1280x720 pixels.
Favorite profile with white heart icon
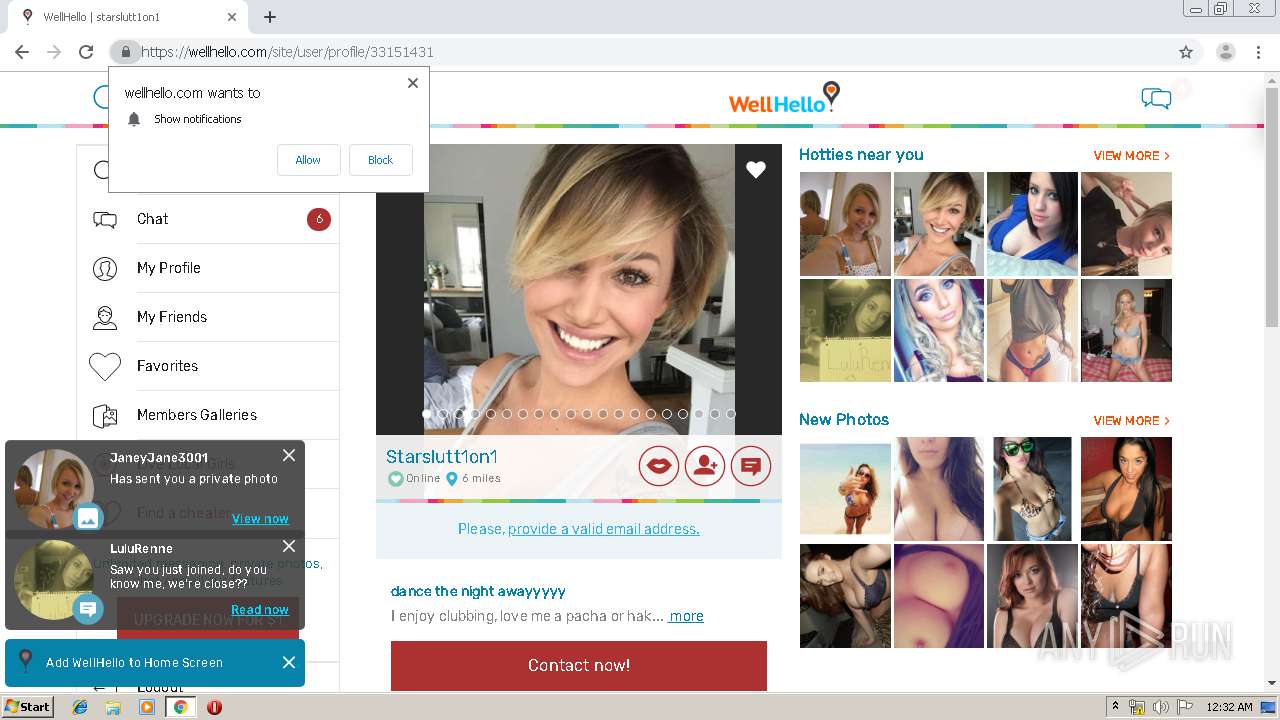click(x=756, y=170)
